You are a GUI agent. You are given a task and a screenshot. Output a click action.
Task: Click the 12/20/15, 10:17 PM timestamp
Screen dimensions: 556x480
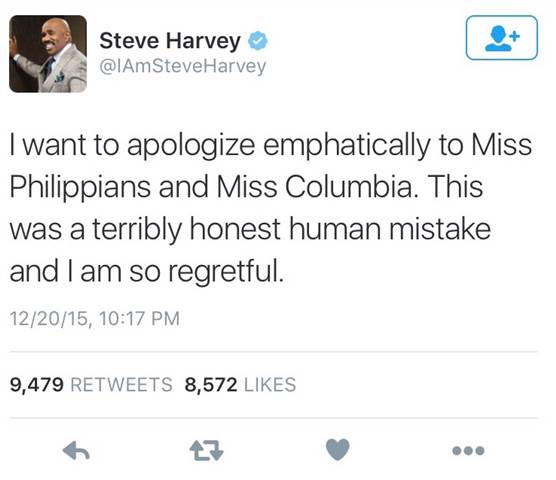[x=95, y=318]
